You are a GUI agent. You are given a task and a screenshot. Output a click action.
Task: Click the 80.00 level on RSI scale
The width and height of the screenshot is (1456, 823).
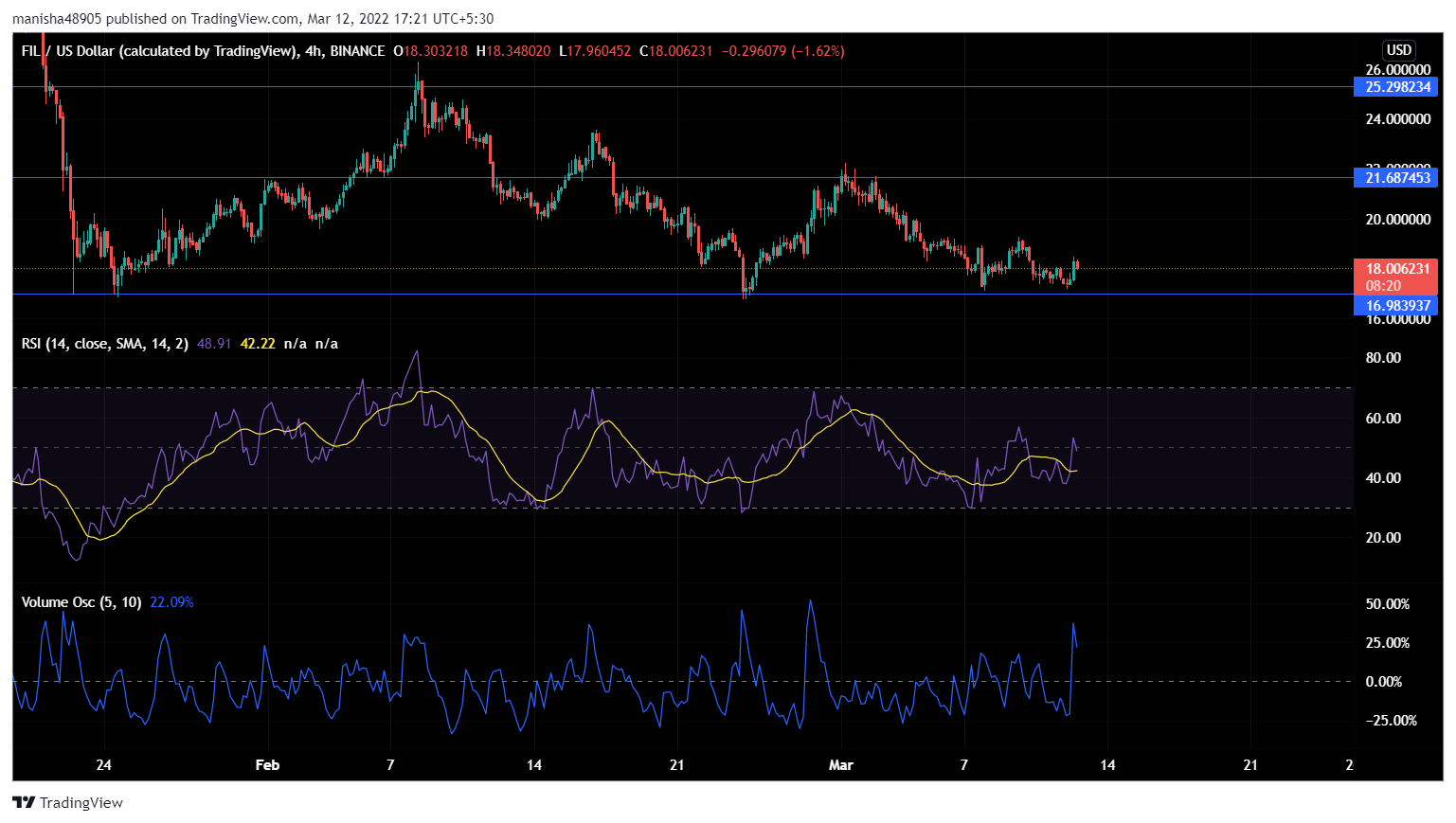point(1383,358)
